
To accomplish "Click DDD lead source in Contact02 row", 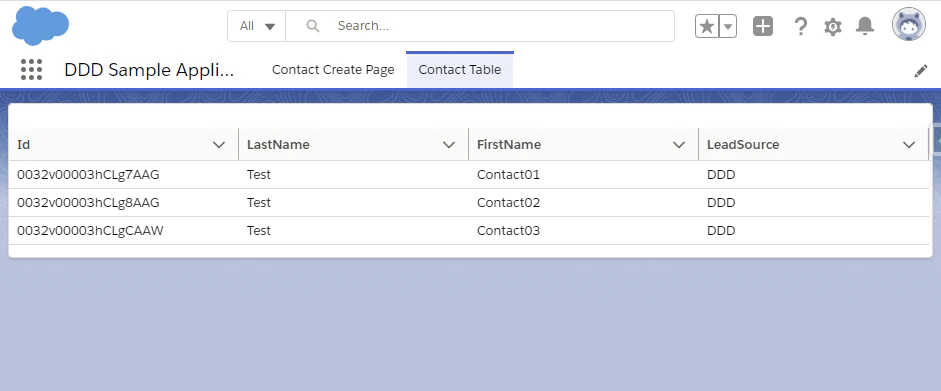I will 813,203.
